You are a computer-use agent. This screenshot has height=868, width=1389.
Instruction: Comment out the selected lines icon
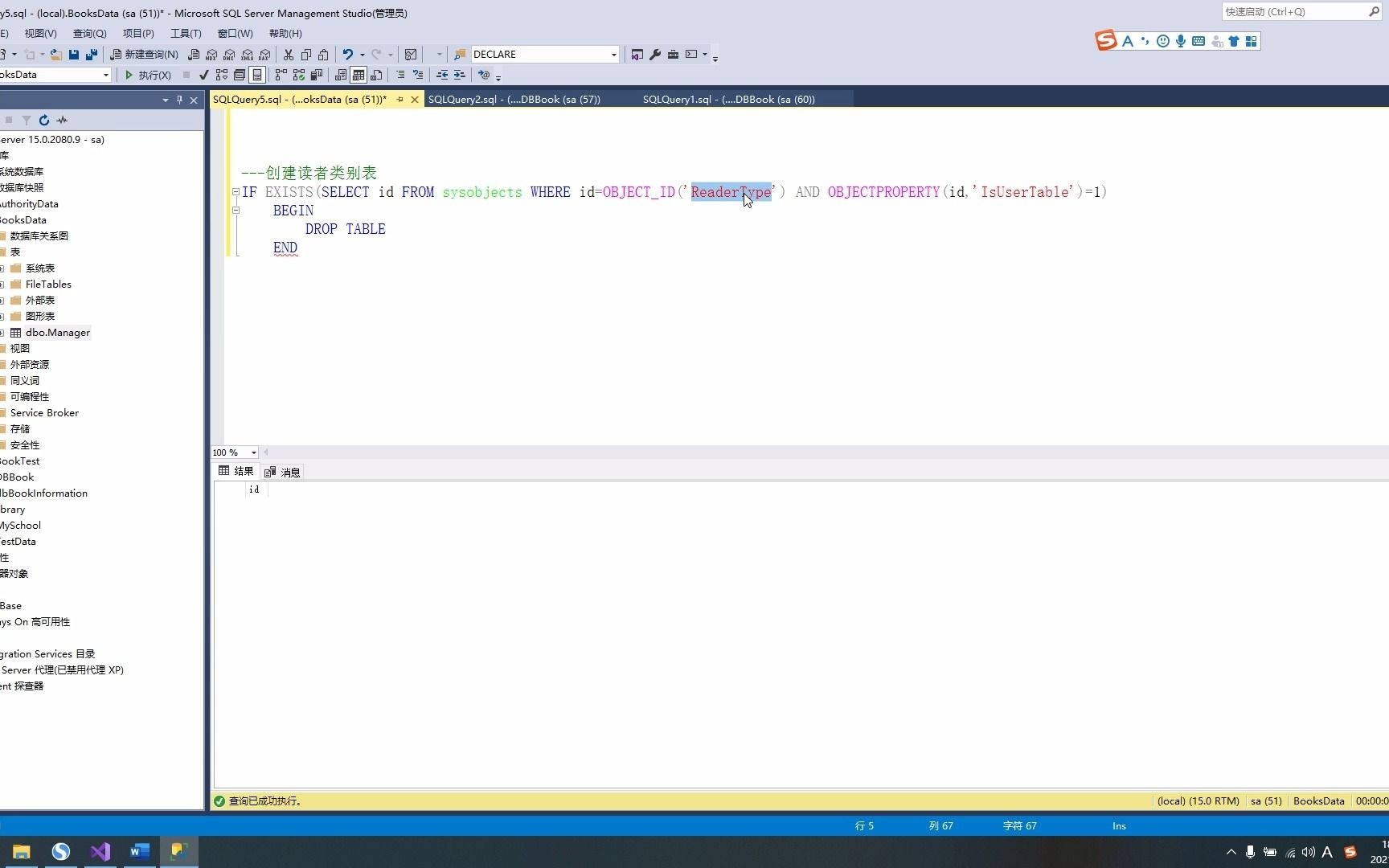pos(400,75)
